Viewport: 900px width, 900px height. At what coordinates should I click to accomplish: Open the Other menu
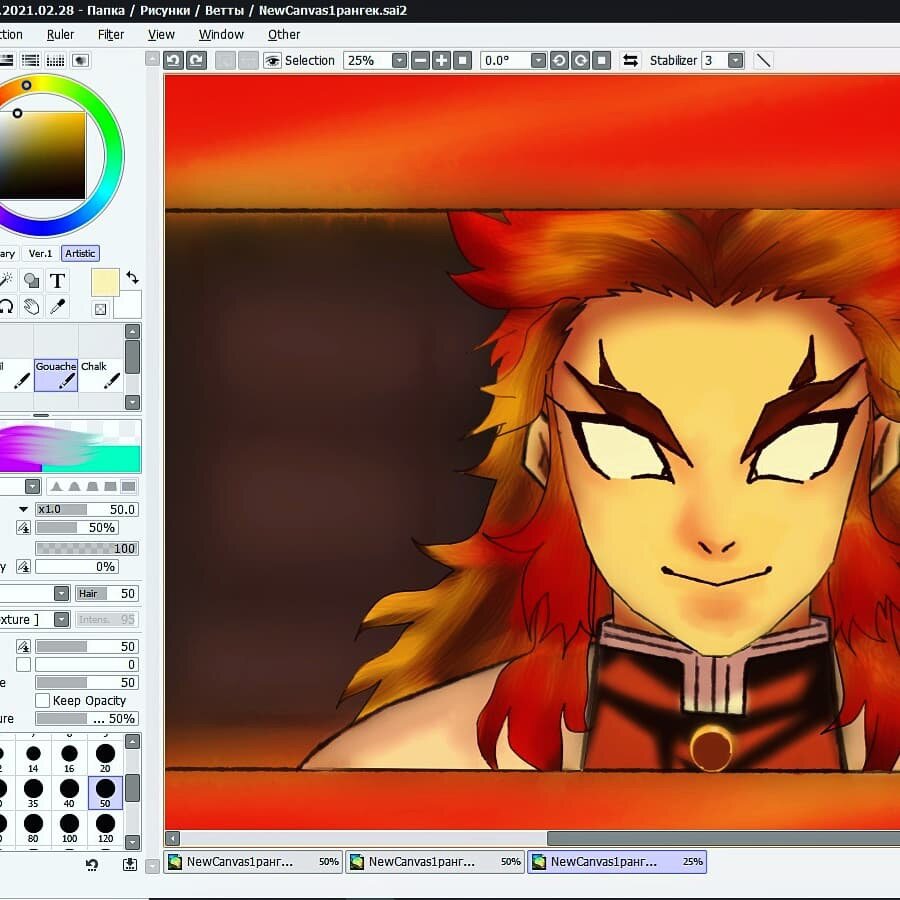[x=284, y=34]
